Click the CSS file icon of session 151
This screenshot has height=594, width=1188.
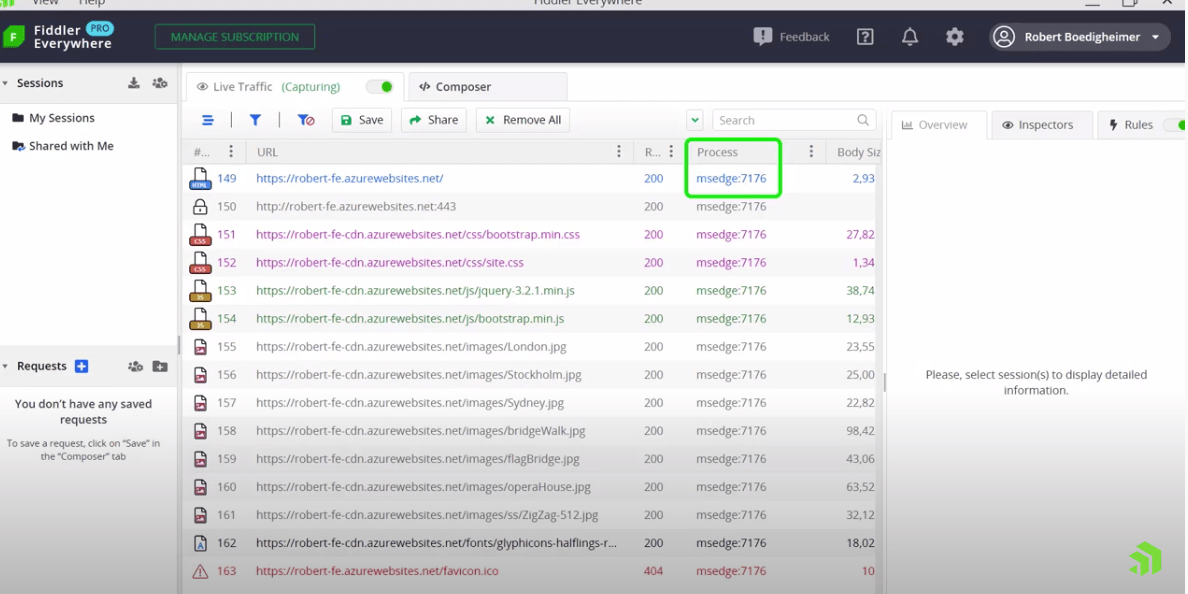(x=200, y=235)
